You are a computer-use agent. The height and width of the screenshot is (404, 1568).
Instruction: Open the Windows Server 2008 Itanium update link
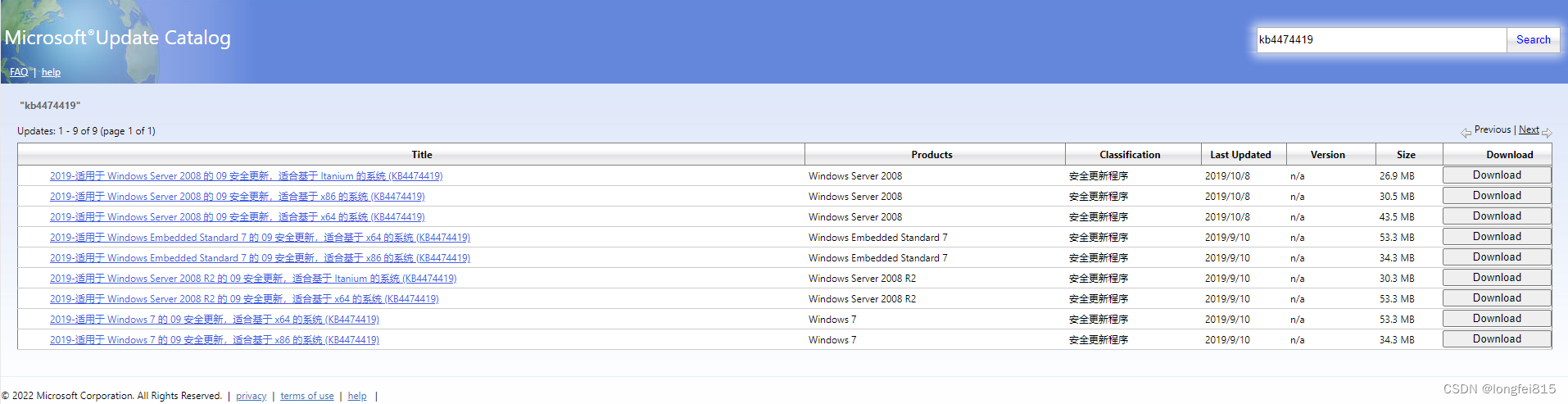pos(246,176)
